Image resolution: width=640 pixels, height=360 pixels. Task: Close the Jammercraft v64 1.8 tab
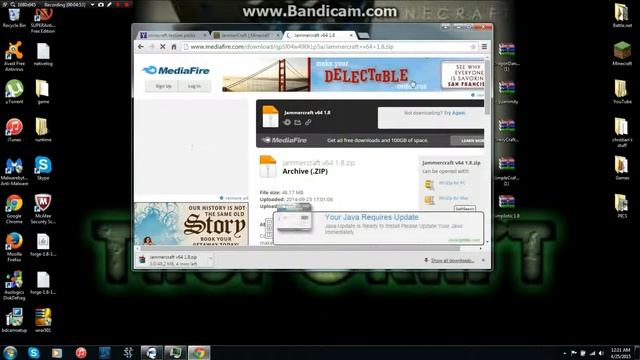351,36
